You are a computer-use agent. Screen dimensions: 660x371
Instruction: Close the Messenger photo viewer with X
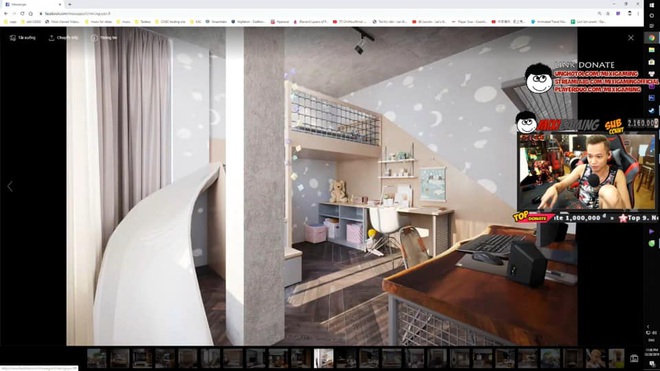(x=631, y=38)
